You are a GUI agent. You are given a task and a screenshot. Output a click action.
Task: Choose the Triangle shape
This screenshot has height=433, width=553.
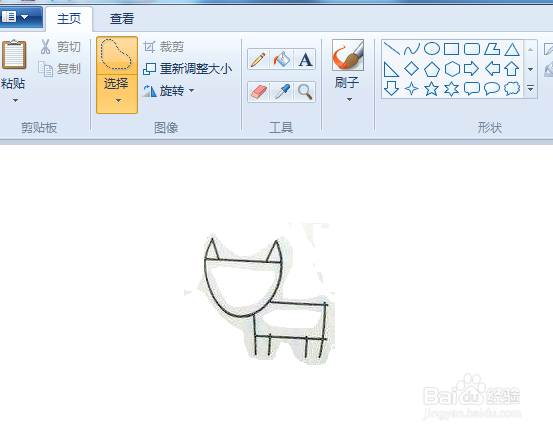512,49
